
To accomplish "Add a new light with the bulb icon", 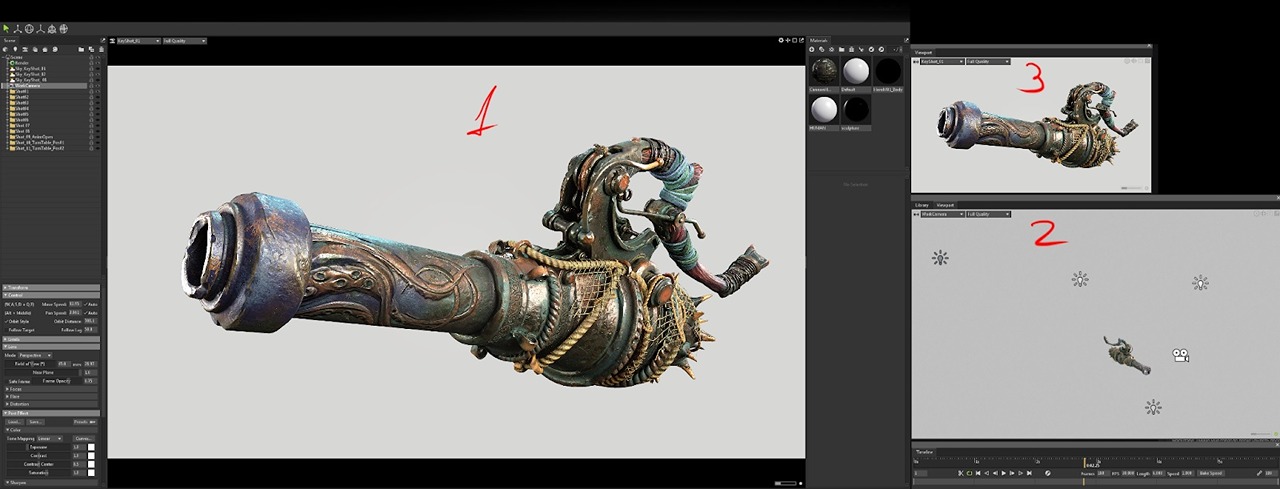I will (15, 49).
